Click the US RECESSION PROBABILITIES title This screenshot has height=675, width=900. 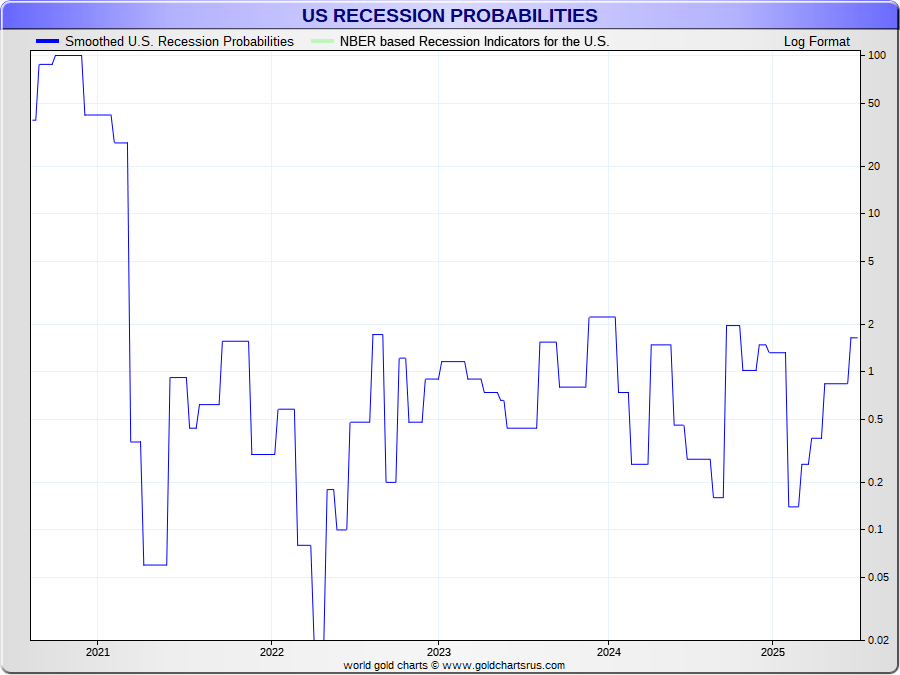[449, 15]
